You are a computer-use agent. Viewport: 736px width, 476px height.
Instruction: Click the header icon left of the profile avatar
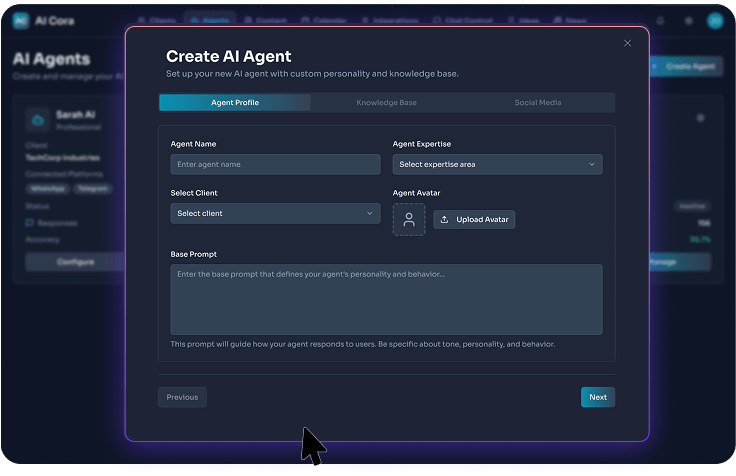[x=689, y=21]
